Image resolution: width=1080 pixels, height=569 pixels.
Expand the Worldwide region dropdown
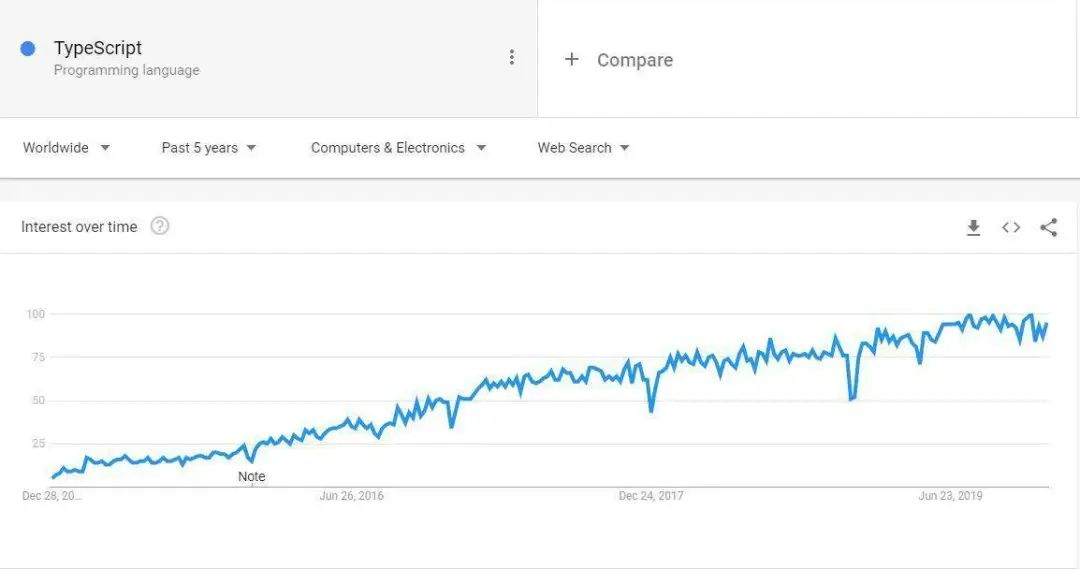coord(66,147)
